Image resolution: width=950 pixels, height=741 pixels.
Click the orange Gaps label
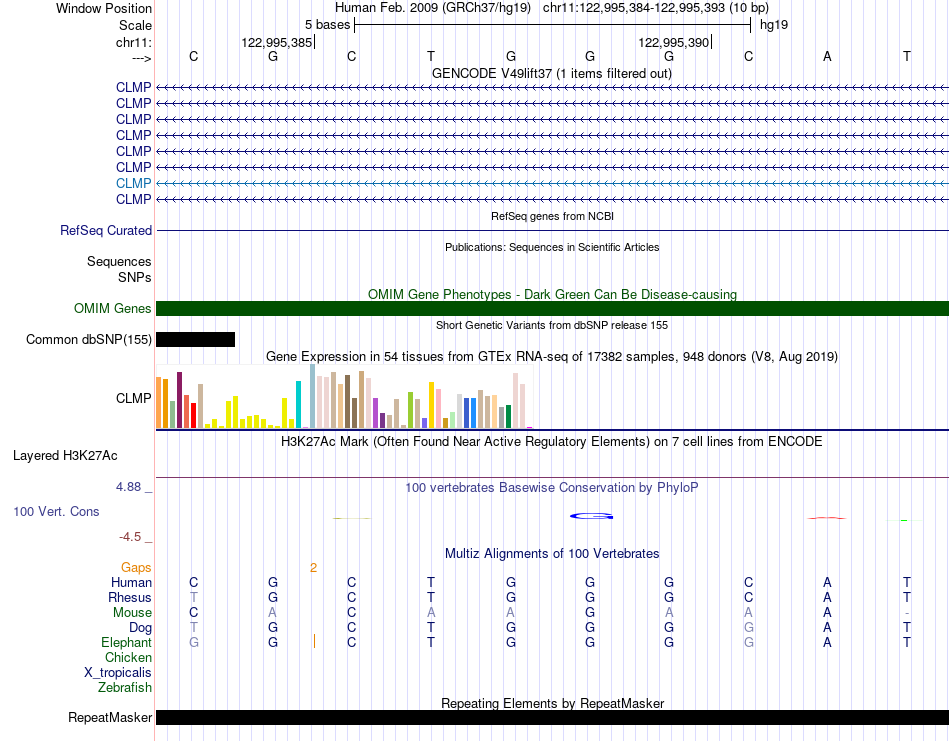click(x=136, y=567)
